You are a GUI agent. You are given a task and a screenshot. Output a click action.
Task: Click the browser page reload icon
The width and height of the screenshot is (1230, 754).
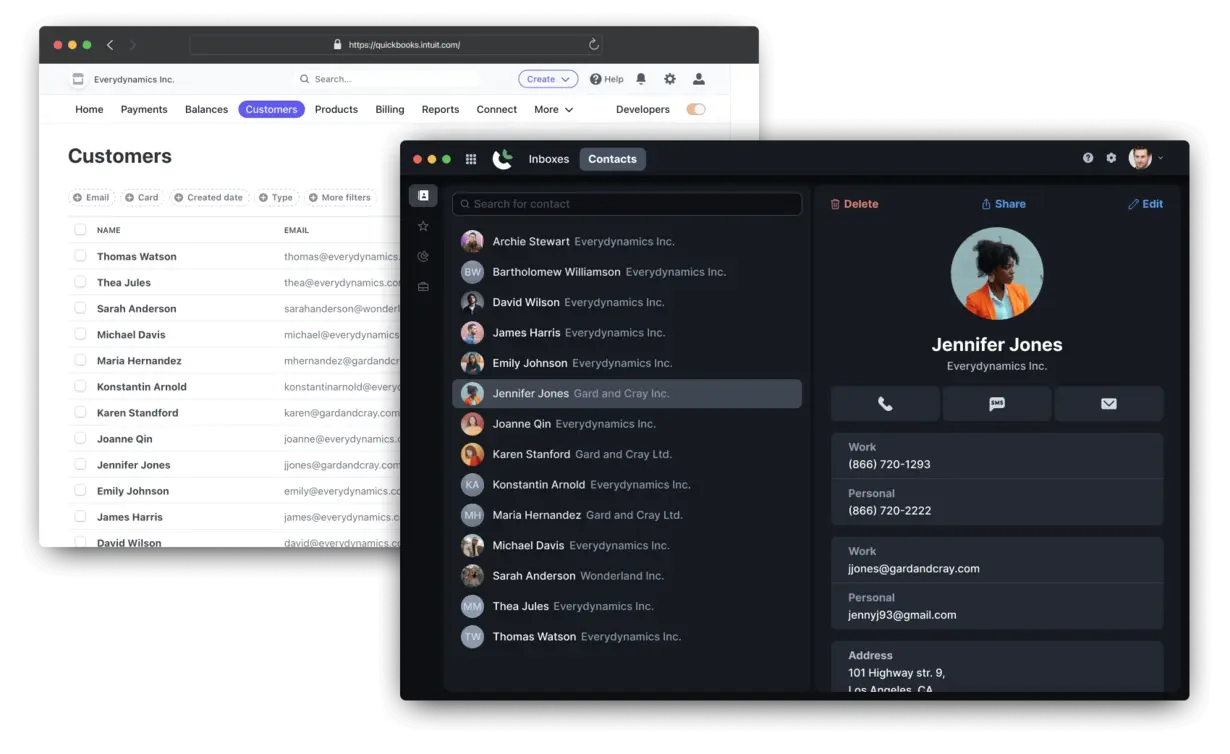point(593,45)
